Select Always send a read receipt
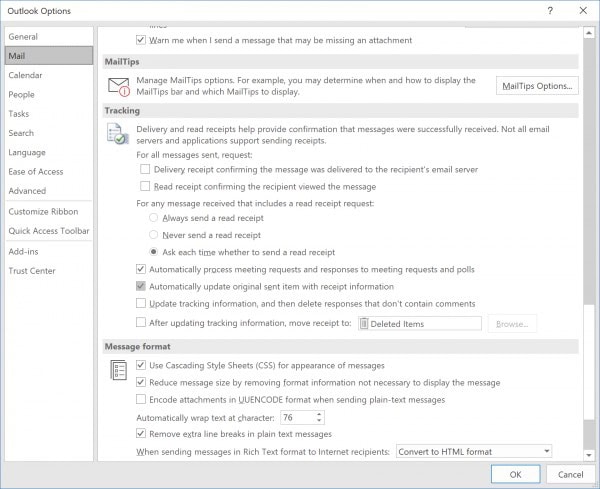600x489 pixels. (x=153, y=218)
